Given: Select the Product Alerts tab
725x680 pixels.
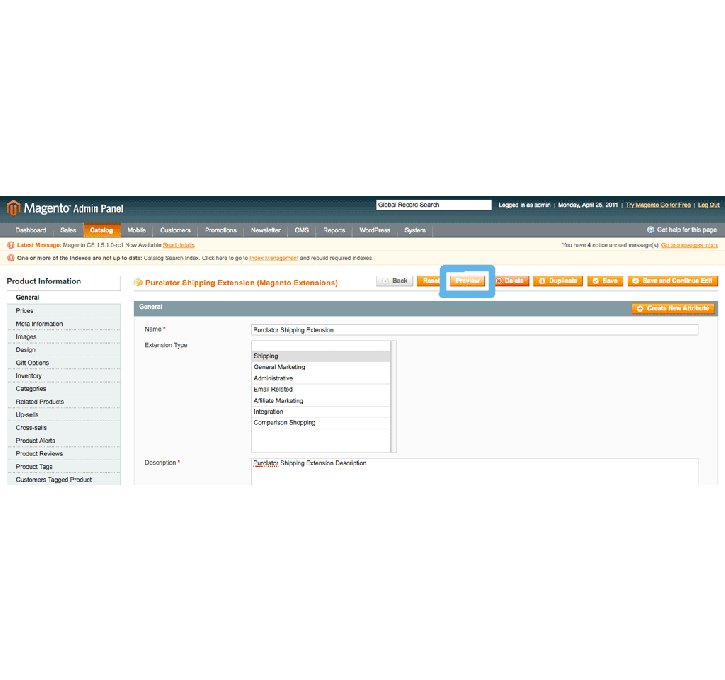Looking at the screenshot, I should pyautogui.click(x=64, y=441).
